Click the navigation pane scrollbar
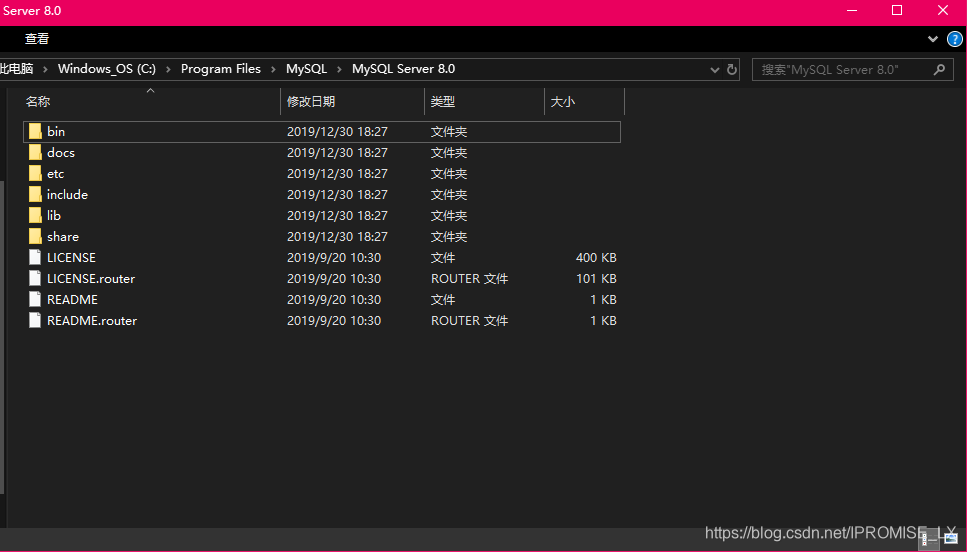This screenshot has height=552, width=967. pos(2,336)
